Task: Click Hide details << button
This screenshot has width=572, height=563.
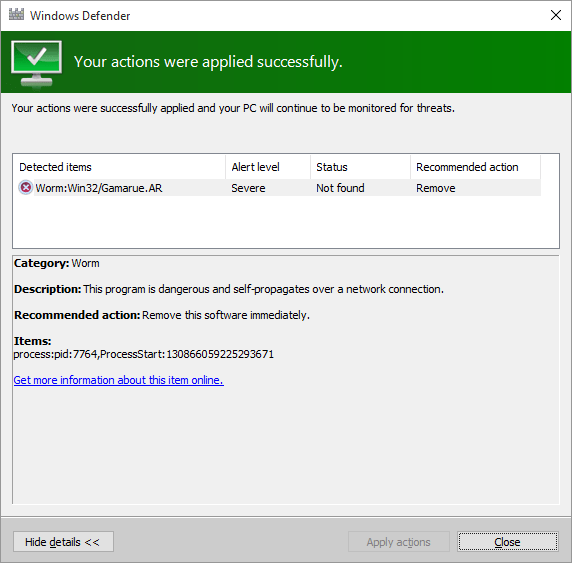Action: [x=63, y=542]
